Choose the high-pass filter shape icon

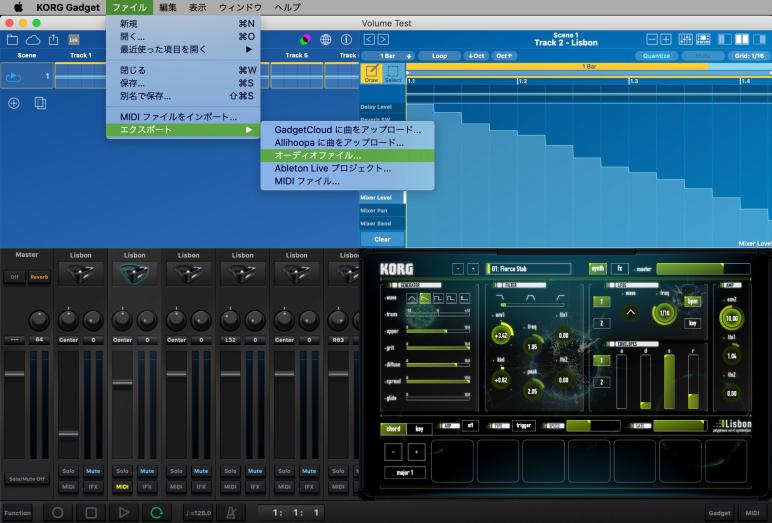click(x=560, y=298)
